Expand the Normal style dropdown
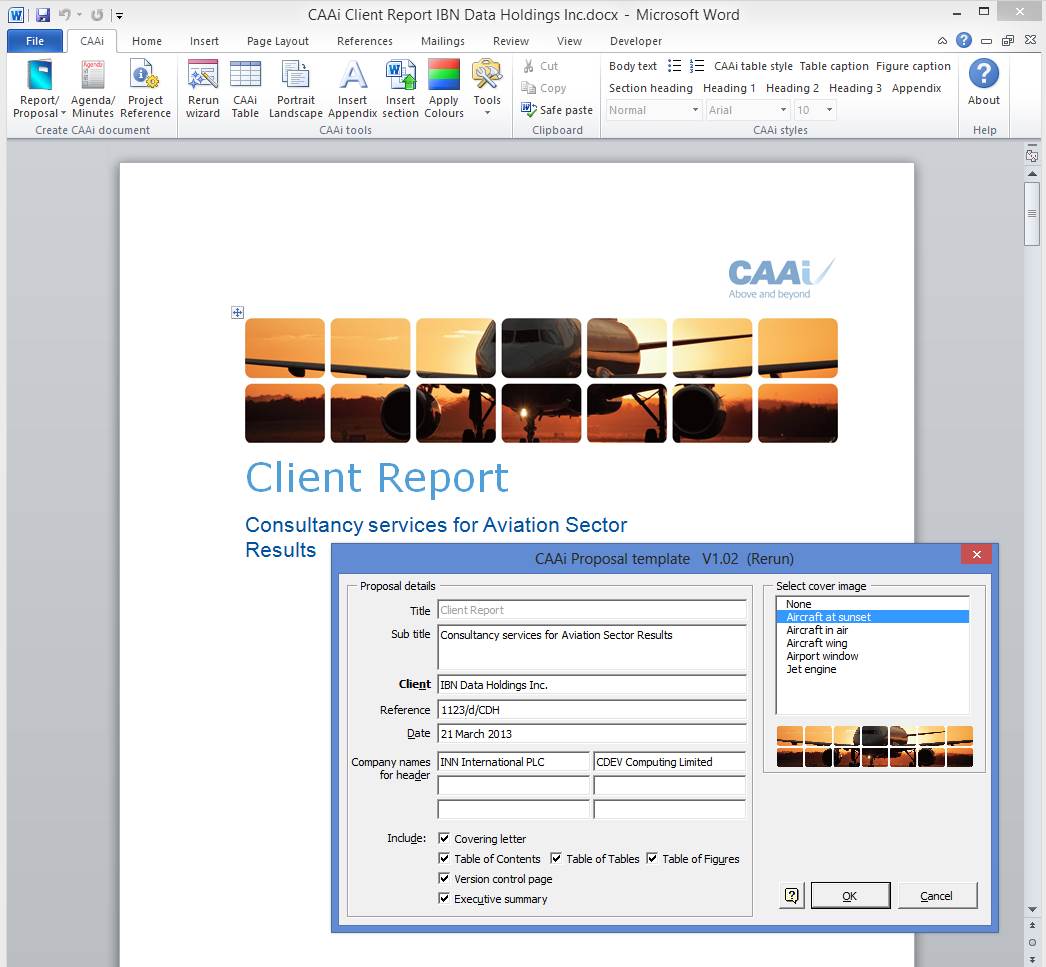 pyautogui.click(x=694, y=110)
